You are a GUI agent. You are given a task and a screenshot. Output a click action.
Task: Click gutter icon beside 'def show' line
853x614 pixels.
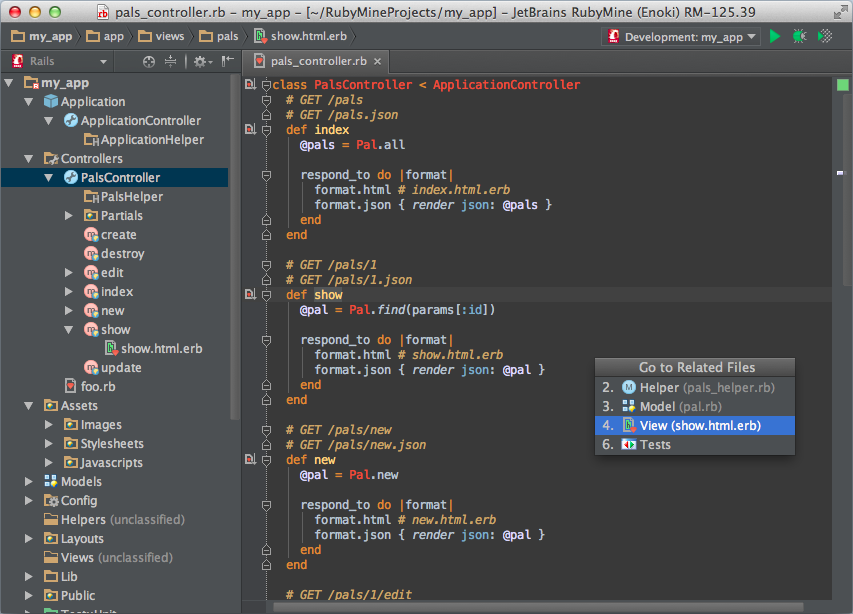[x=249, y=295]
